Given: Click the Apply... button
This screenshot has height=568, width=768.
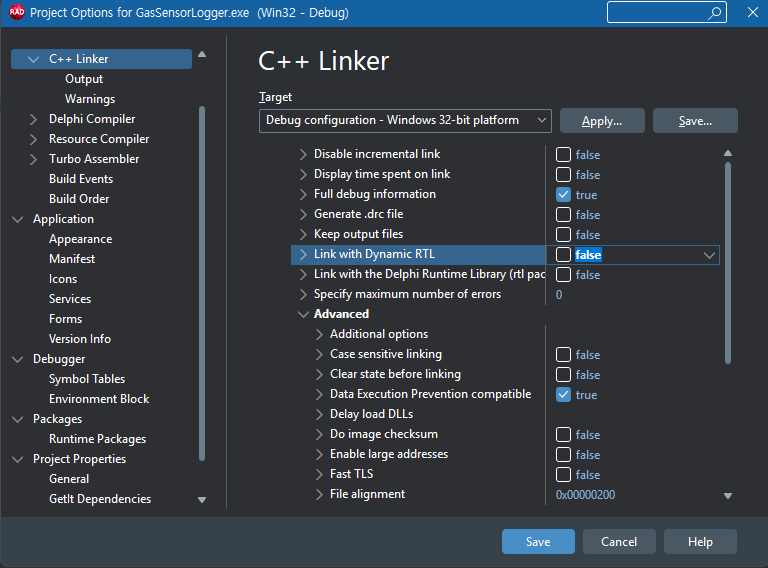Looking at the screenshot, I should tap(601, 121).
